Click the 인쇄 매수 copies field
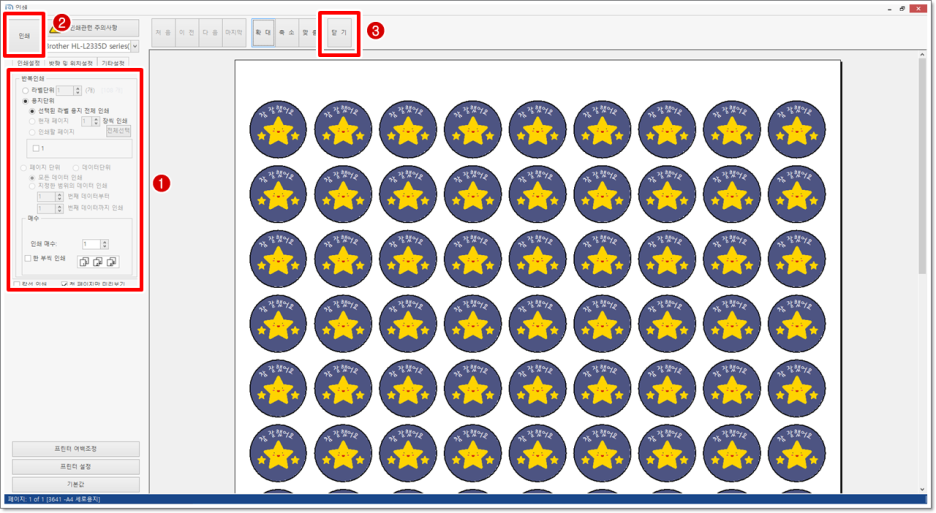The image size is (936, 513). tap(92, 244)
